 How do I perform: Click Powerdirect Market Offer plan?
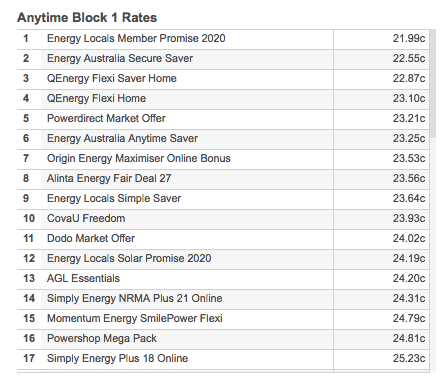coord(223,119)
